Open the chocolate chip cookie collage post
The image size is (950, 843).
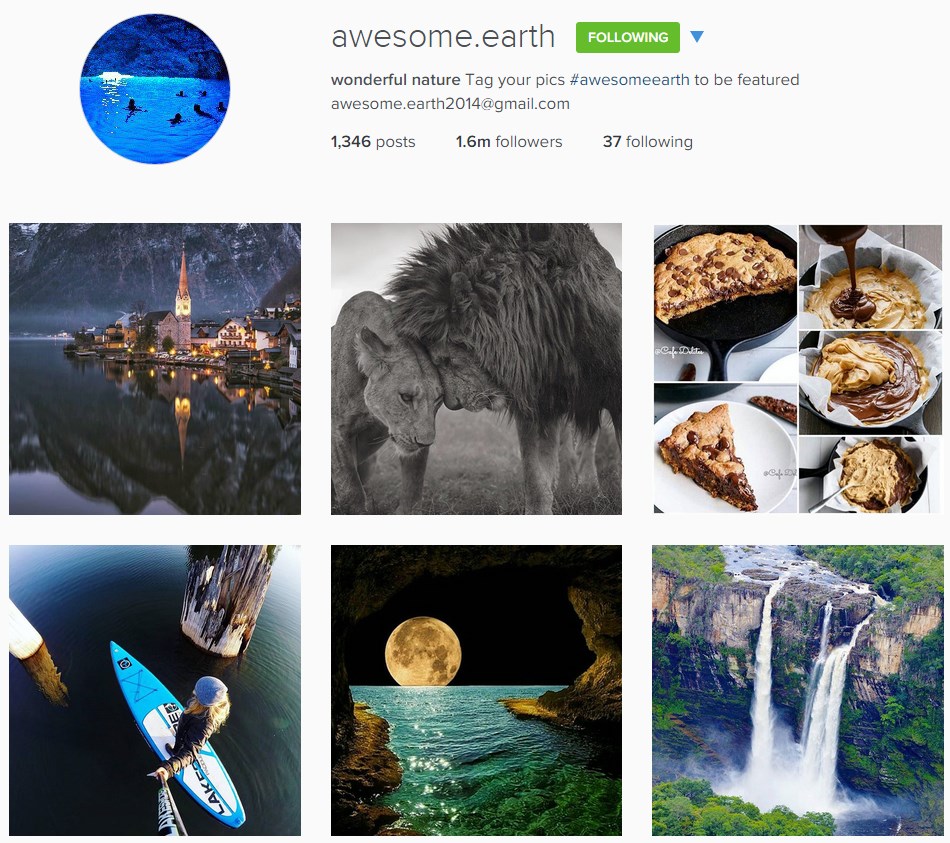click(x=798, y=369)
